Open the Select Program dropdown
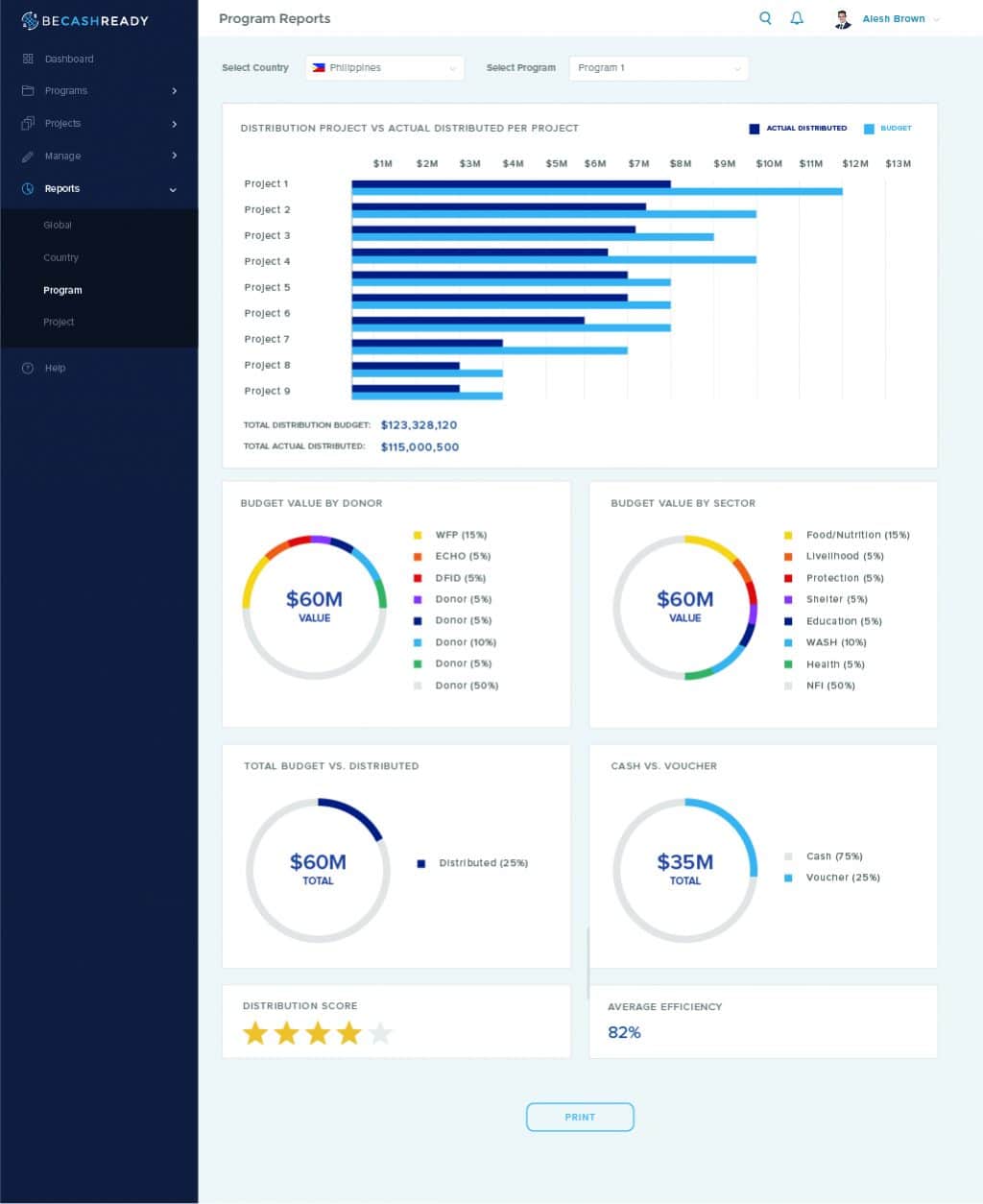This screenshot has width=983, height=1204. [x=659, y=68]
